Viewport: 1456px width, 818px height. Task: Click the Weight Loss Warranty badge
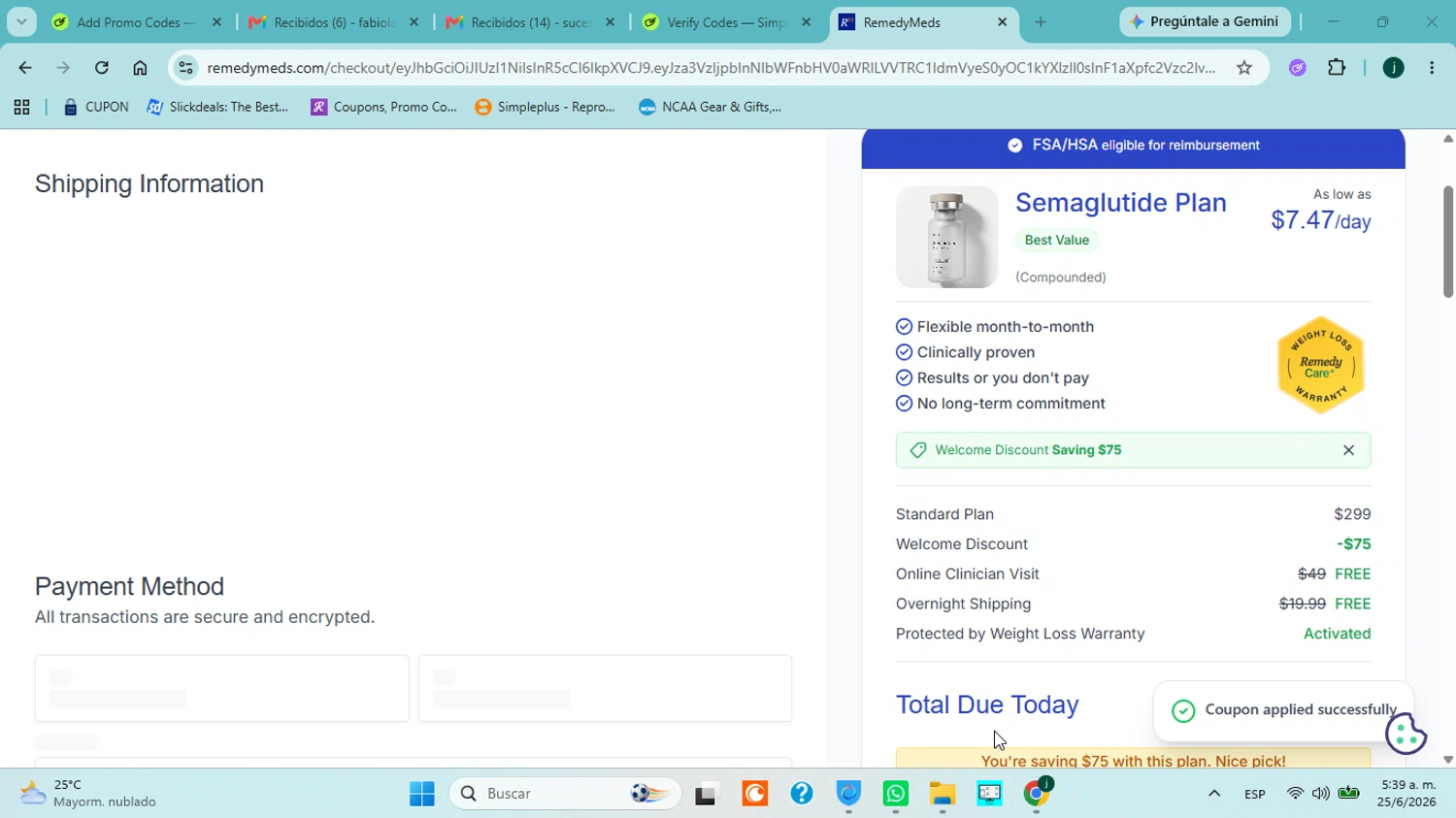pyautogui.click(x=1320, y=365)
